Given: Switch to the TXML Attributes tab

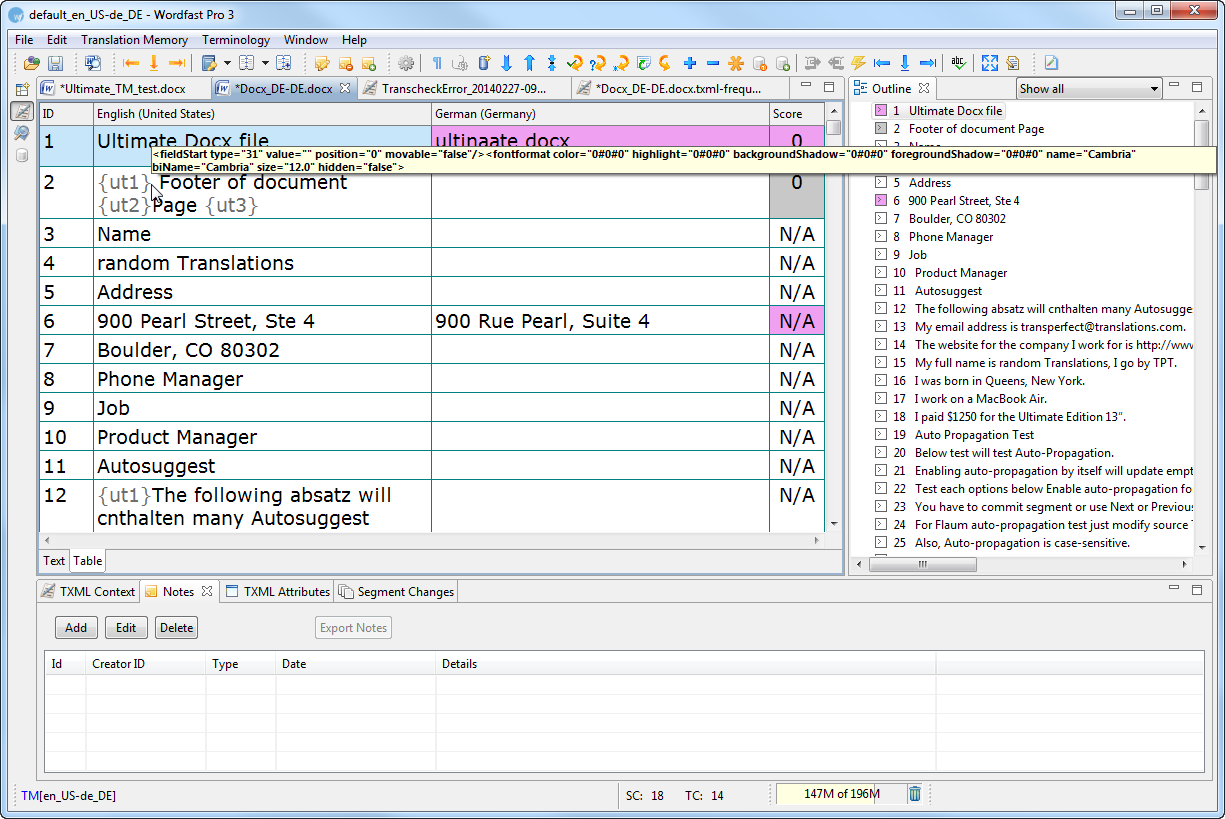Looking at the screenshot, I should (278, 592).
